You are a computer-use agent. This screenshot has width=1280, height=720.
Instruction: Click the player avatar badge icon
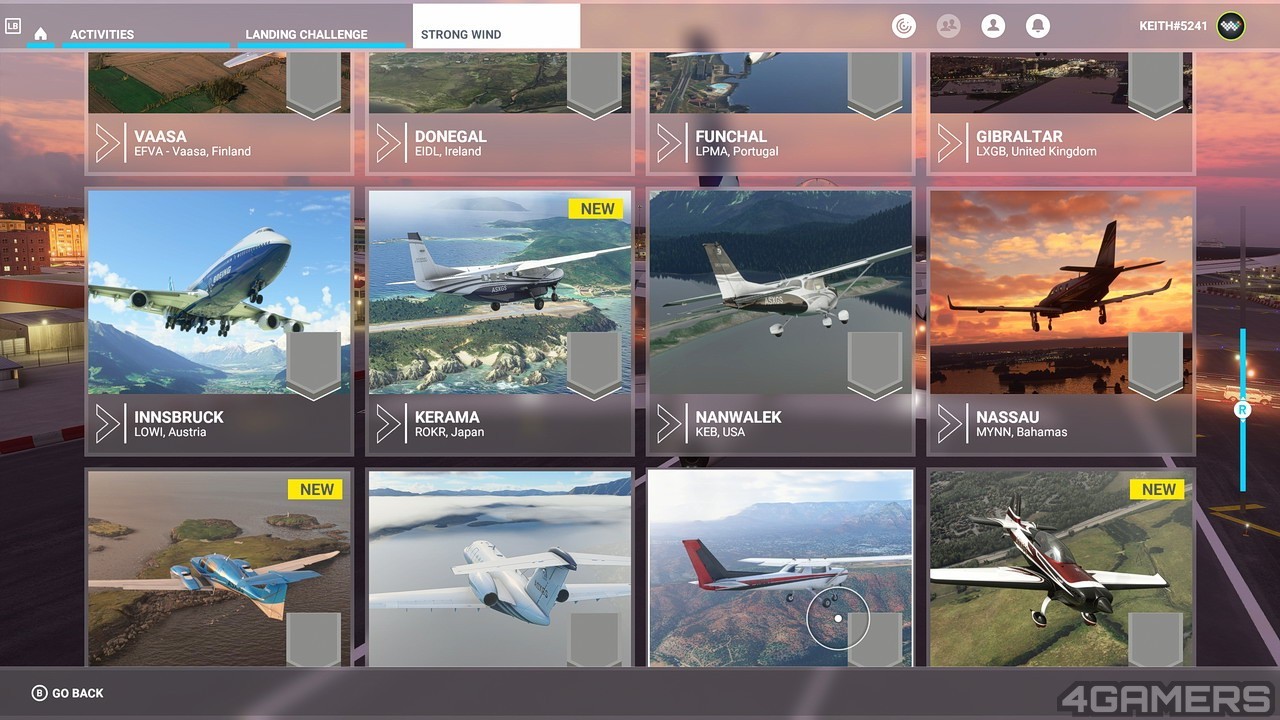[1231, 26]
